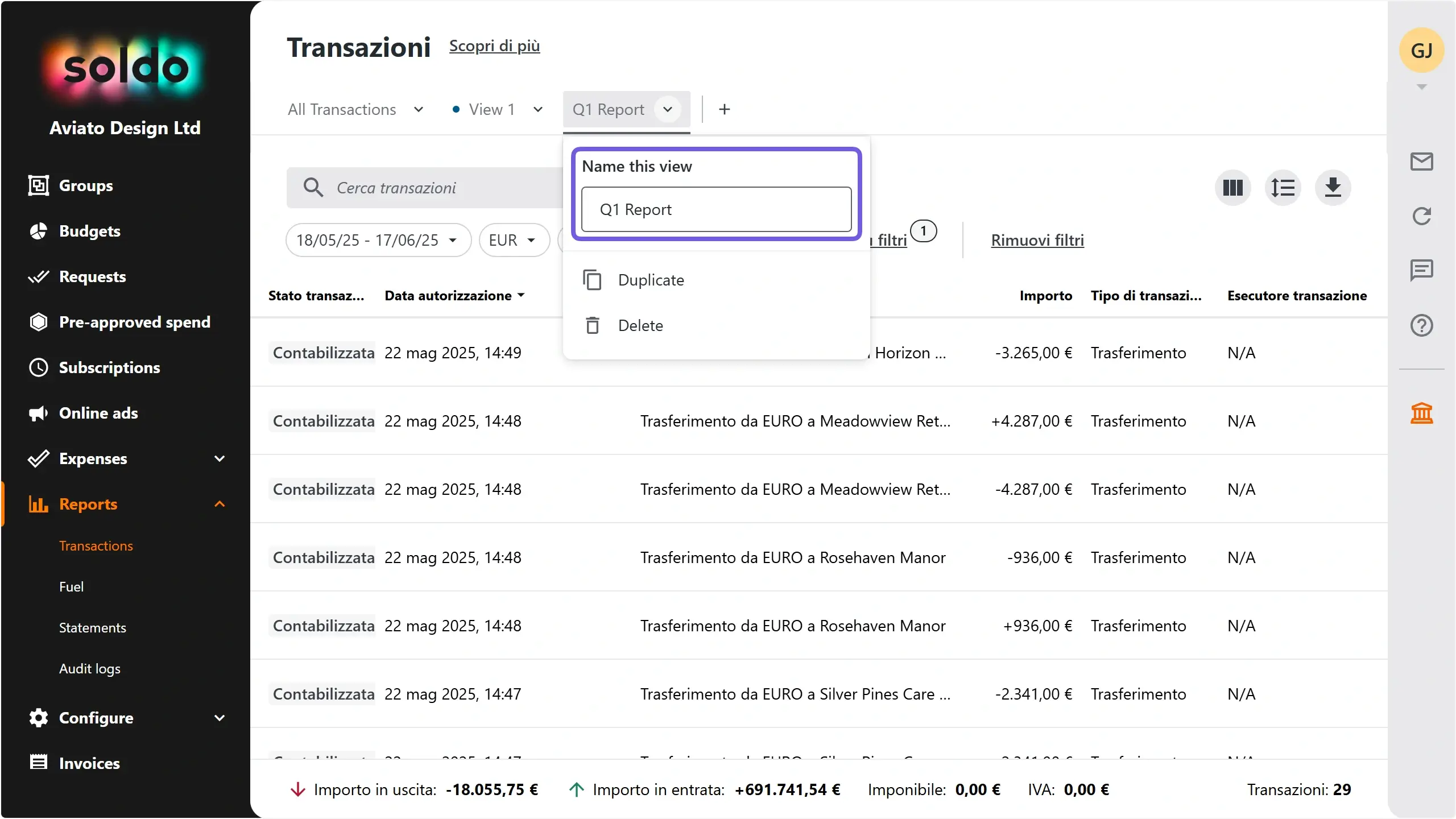
Task: Open Online ads megaphone icon
Action: 38,413
